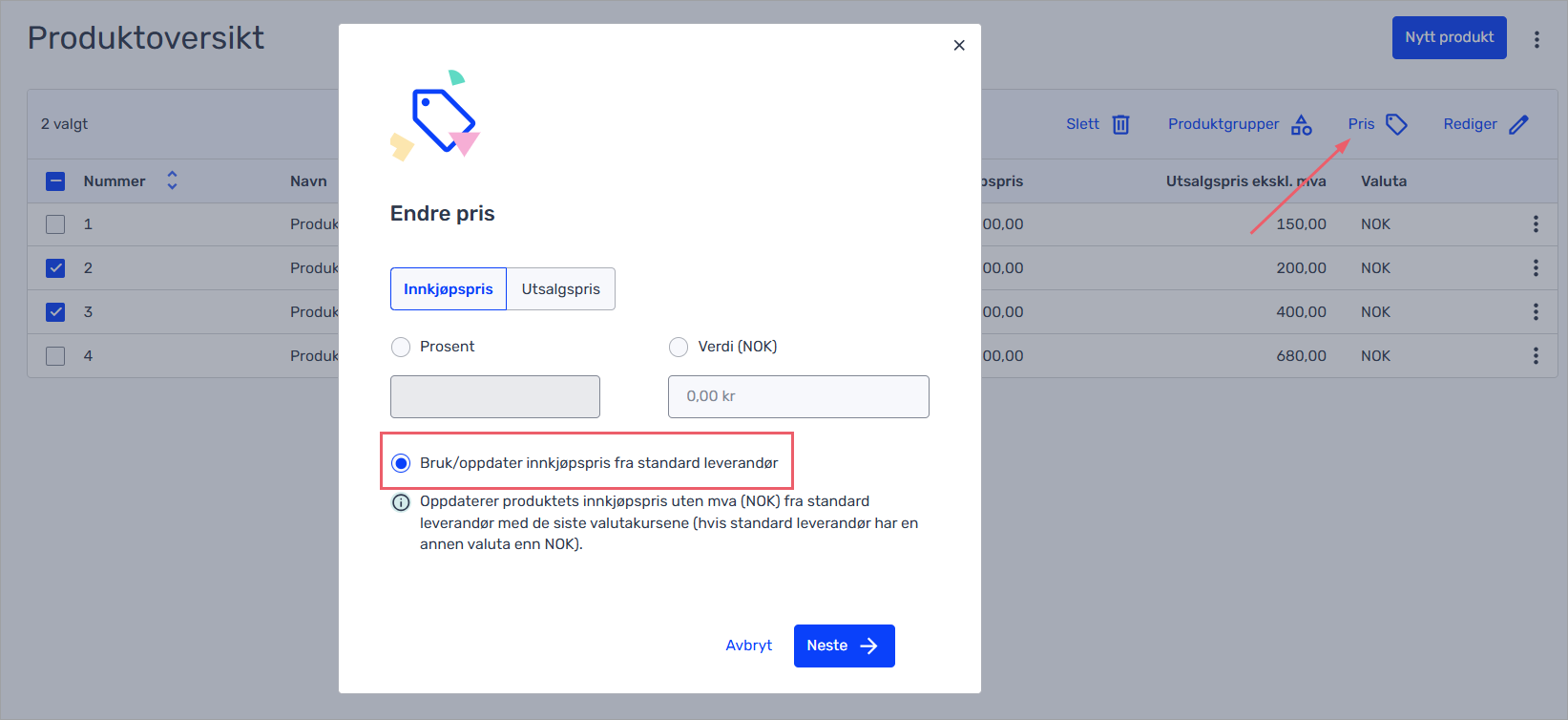Click the Pris tag icon
Image resolution: width=1568 pixels, height=720 pixels.
pos(1396,124)
